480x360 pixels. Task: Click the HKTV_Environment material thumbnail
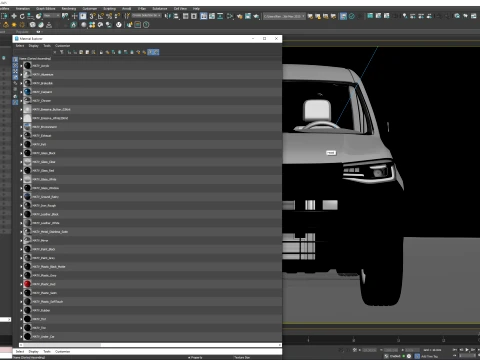[x=27, y=127]
